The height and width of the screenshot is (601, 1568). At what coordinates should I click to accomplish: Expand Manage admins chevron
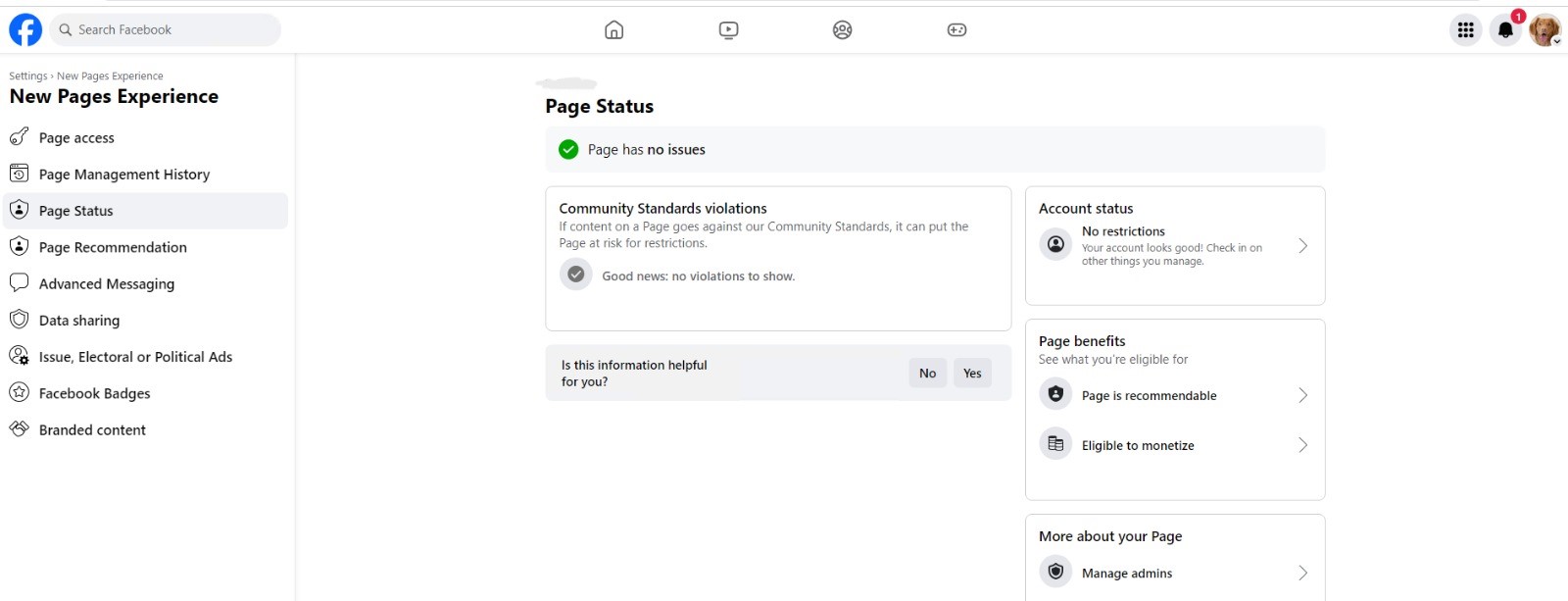pyautogui.click(x=1302, y=573)
